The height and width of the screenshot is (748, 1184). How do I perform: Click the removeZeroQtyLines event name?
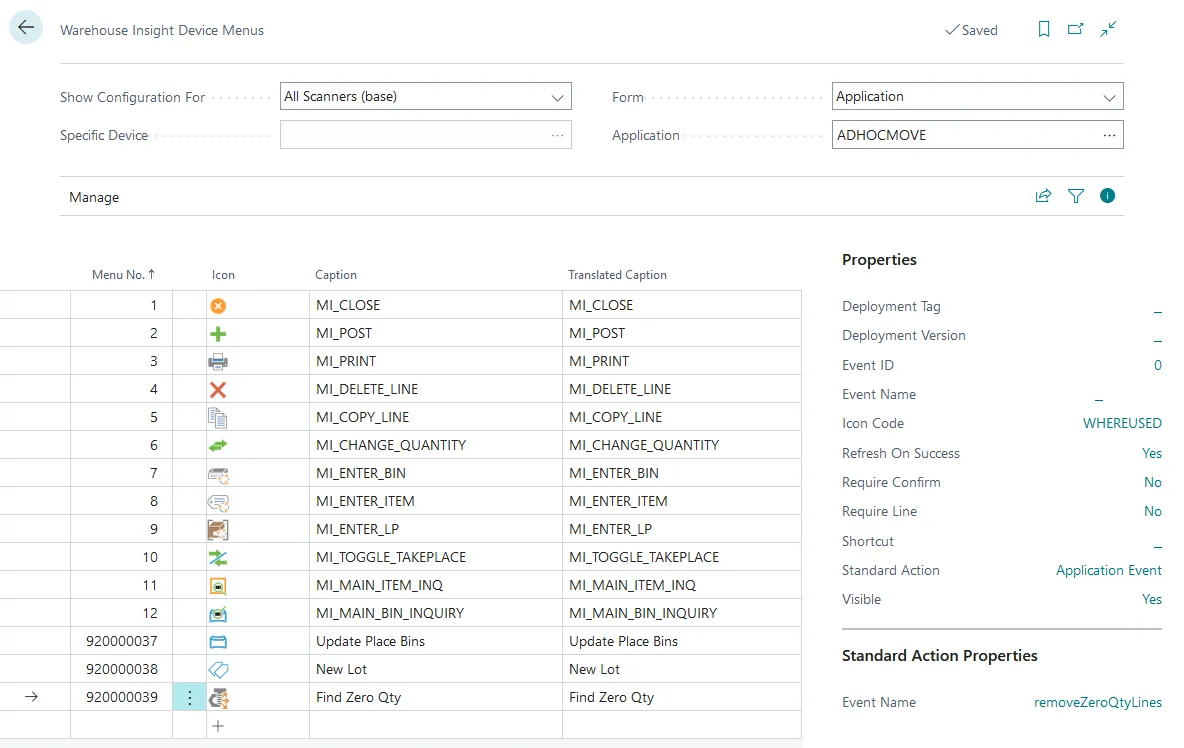click(x=1097, y=702)
